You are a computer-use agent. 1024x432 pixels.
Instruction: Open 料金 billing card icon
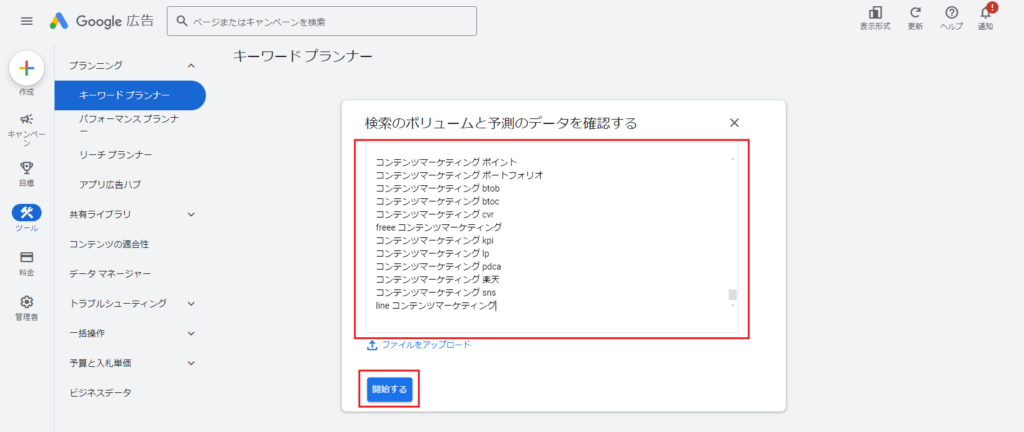[26, 257]
